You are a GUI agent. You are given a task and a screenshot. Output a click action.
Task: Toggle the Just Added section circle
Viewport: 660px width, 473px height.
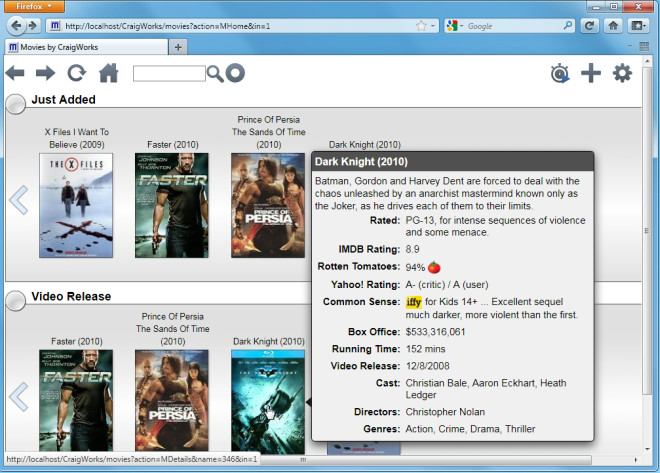(x=16, y=104)
